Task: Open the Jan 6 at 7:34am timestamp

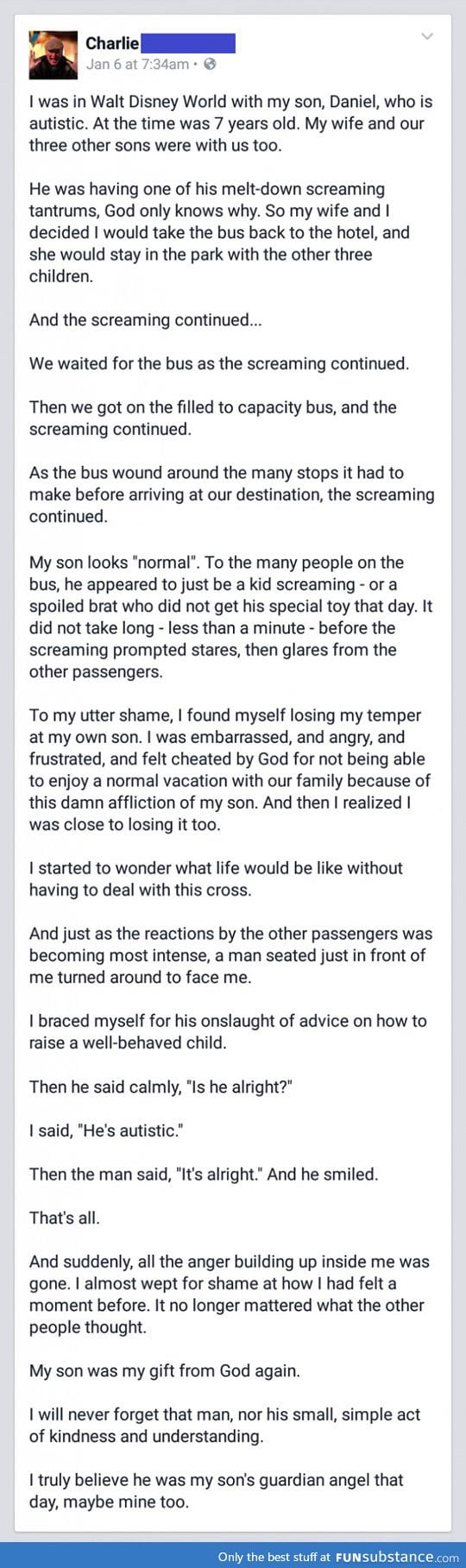Action: tap(137, 64)
